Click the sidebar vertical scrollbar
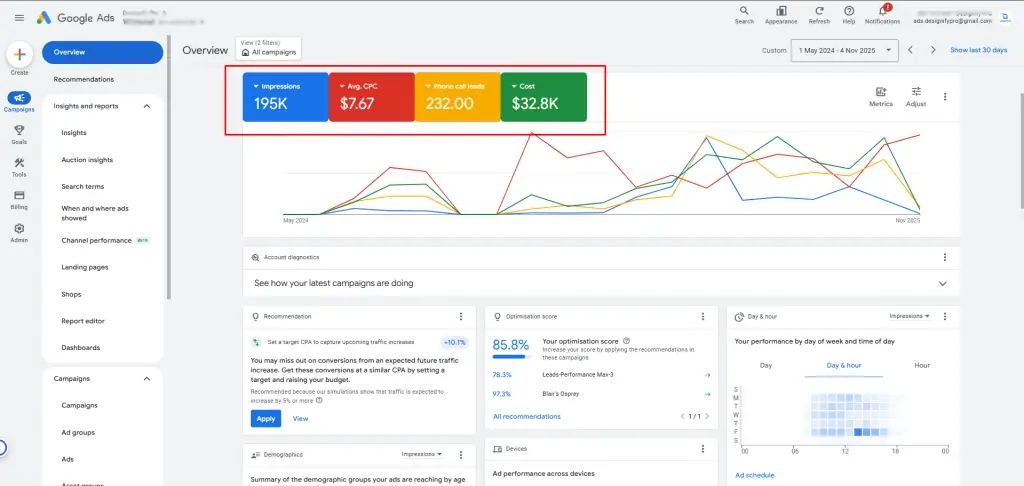The width and height of the screenshot is (1024, 486). pyautogui.click(x=169, y=169)
